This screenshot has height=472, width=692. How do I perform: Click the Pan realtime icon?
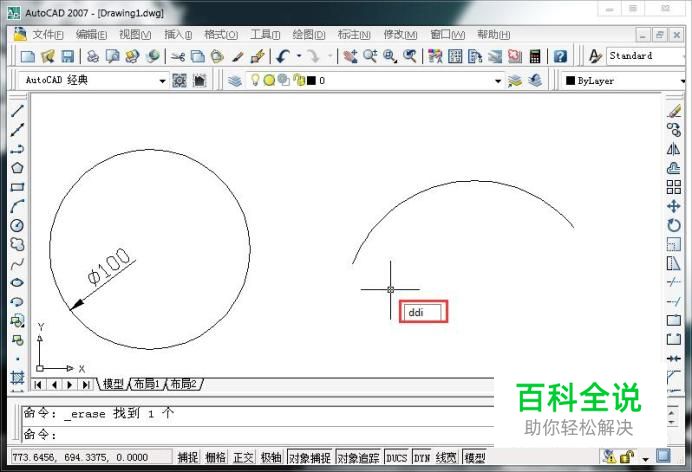[351, 56]
